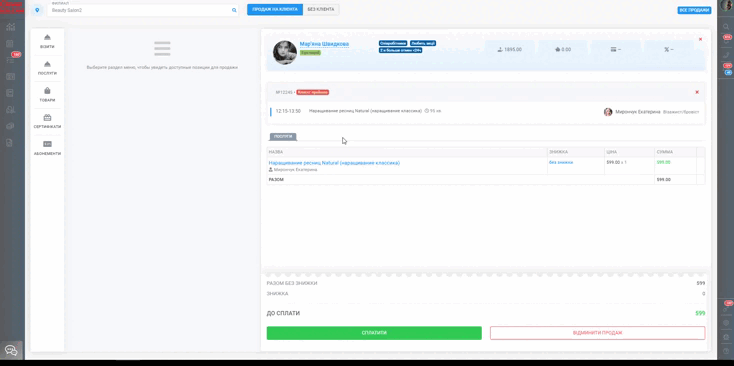Click the search icon in right sidebar
The width and height of the screenshot is (734, 366).
pyautogui.click(x=726, y=27)
